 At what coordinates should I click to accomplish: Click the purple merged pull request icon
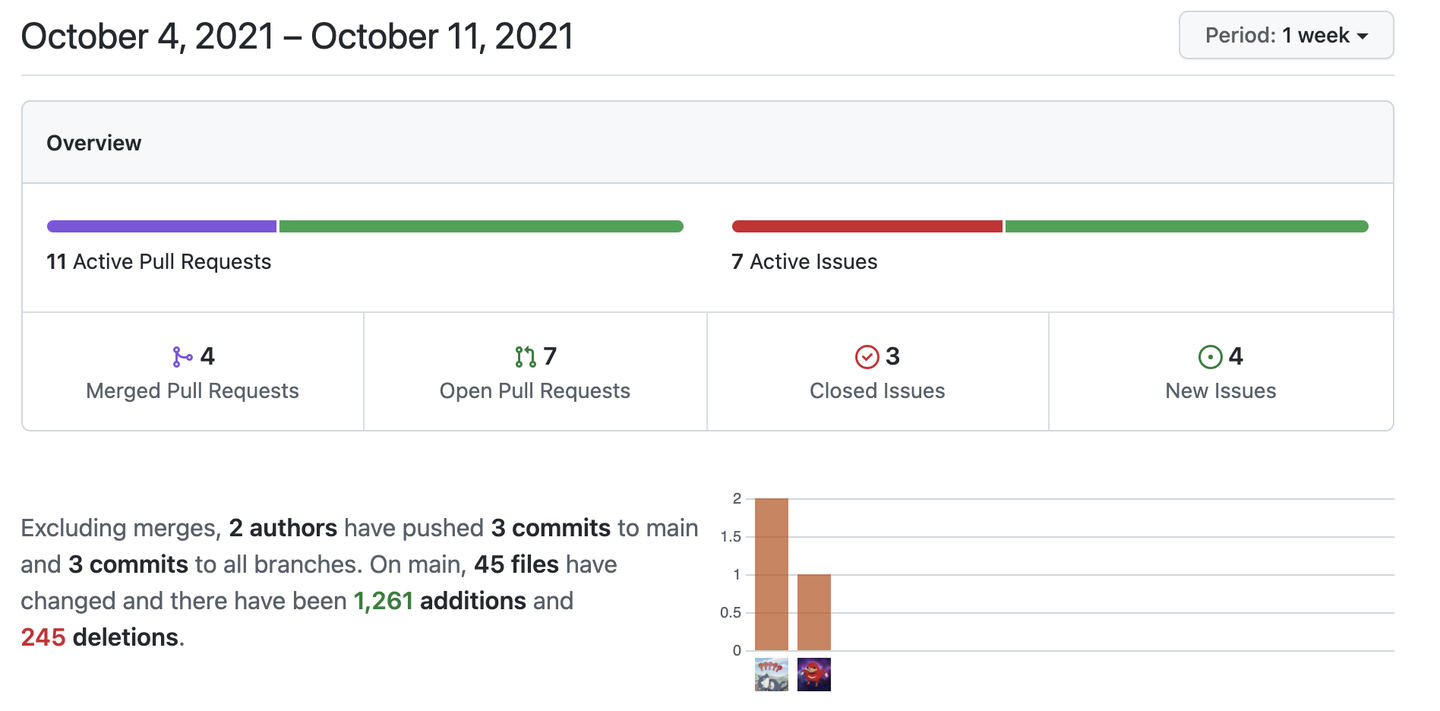(182, 357)
